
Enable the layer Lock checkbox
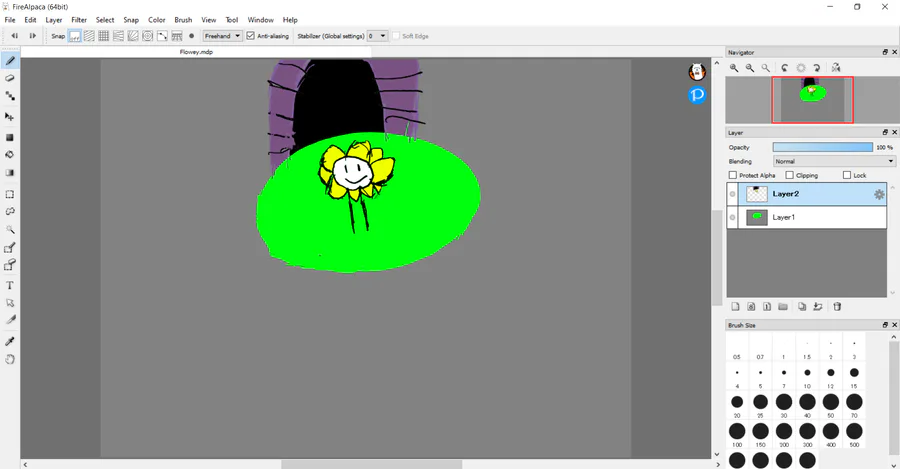click(847, 175)
